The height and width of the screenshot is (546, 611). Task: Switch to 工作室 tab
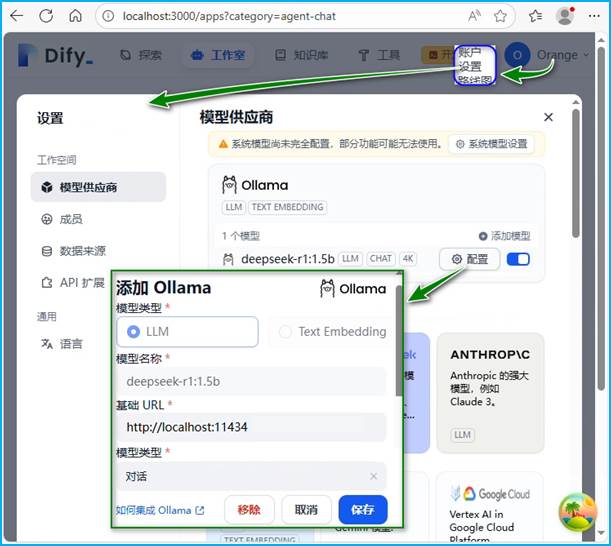218,55
